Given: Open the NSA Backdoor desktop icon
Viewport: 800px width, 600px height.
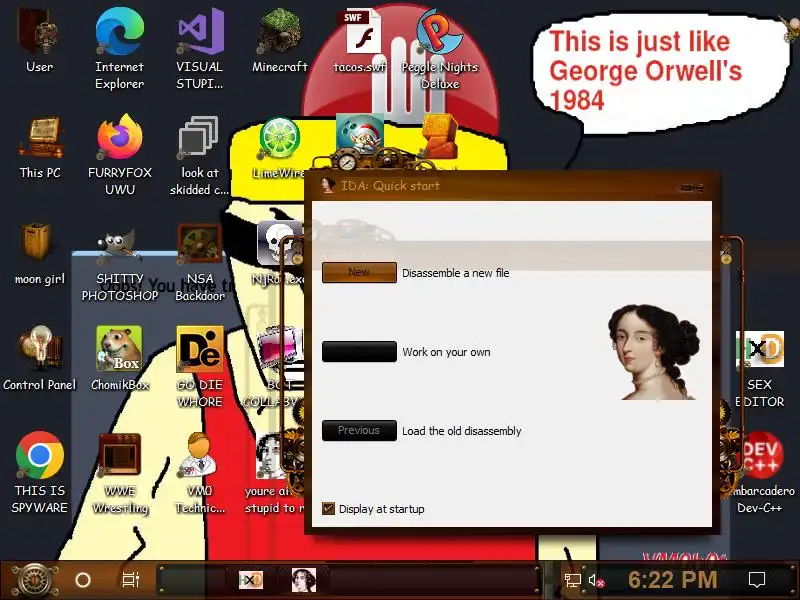Looking at the screenshot, I should pos(199,263).
